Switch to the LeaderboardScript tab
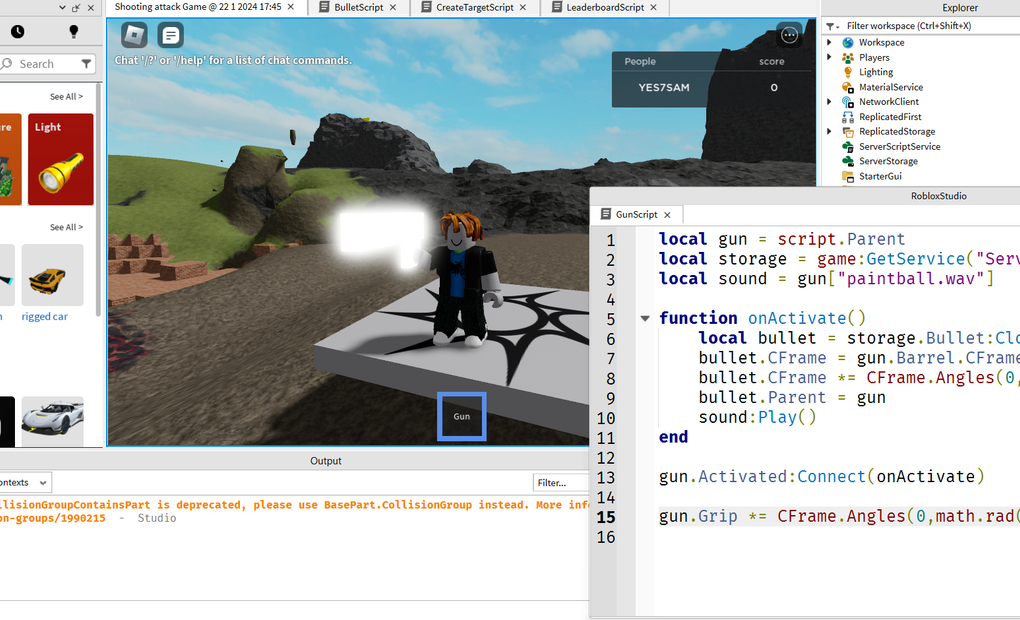Viewport: 1020px width, 620px height. [x=604, y=7]
